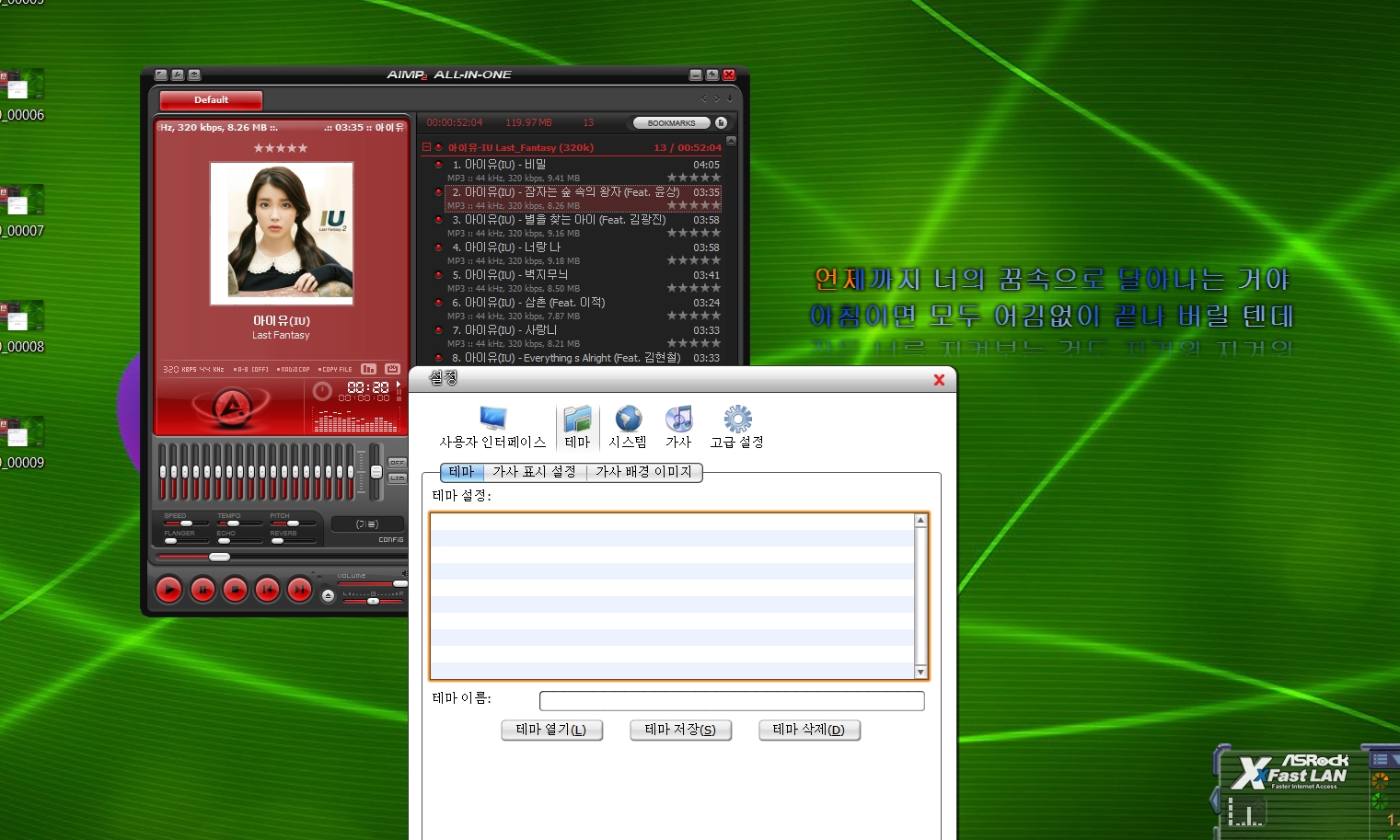
Task: Click the 테마 저장(S) button
Action: (680, 730)
